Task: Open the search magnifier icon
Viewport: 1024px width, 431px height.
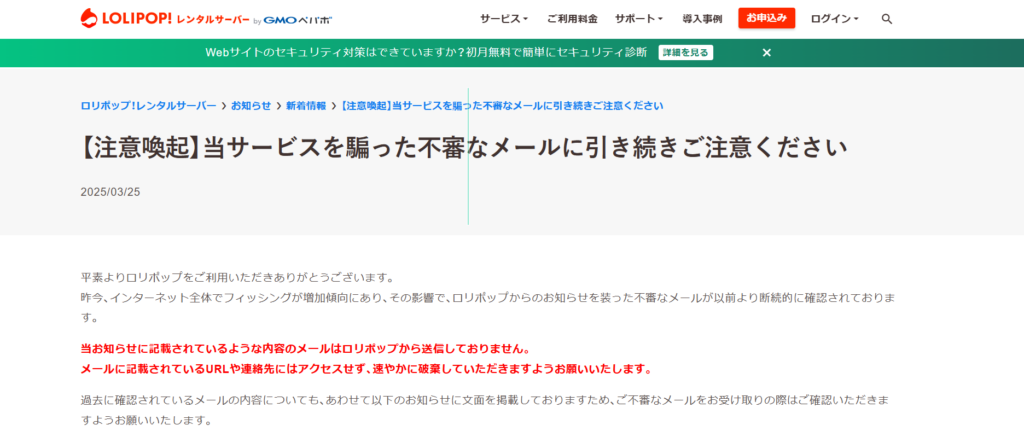Action: (x=886, y=19)
